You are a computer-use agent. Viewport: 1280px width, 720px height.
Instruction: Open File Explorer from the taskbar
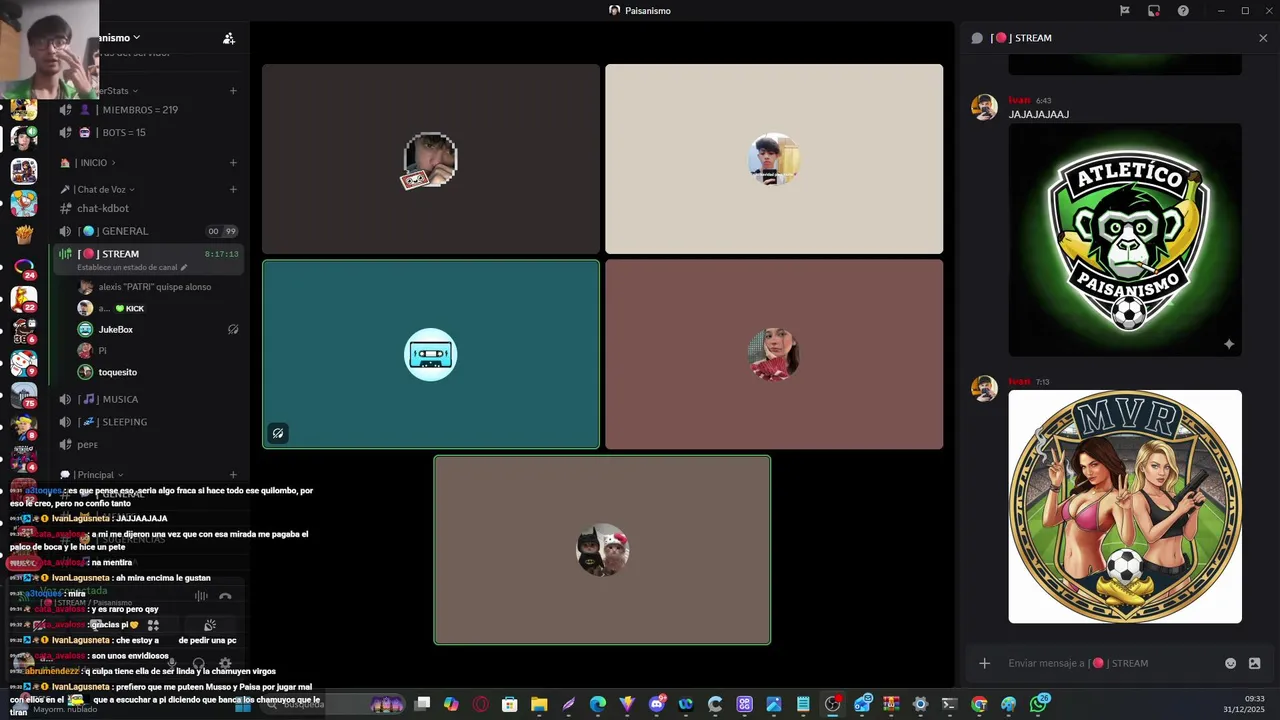pos(539,704)
